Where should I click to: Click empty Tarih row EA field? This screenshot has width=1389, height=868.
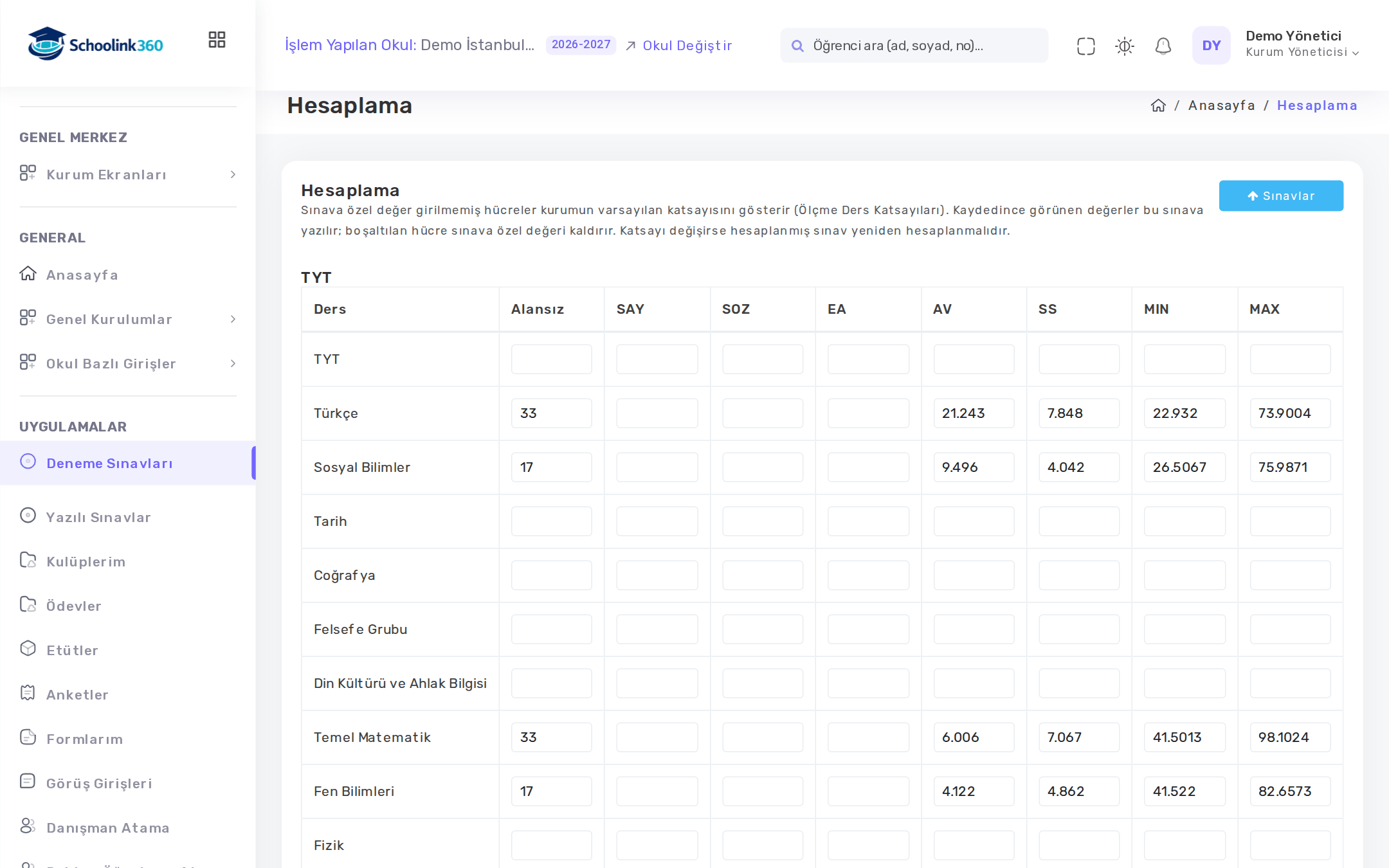coord(868,521)
